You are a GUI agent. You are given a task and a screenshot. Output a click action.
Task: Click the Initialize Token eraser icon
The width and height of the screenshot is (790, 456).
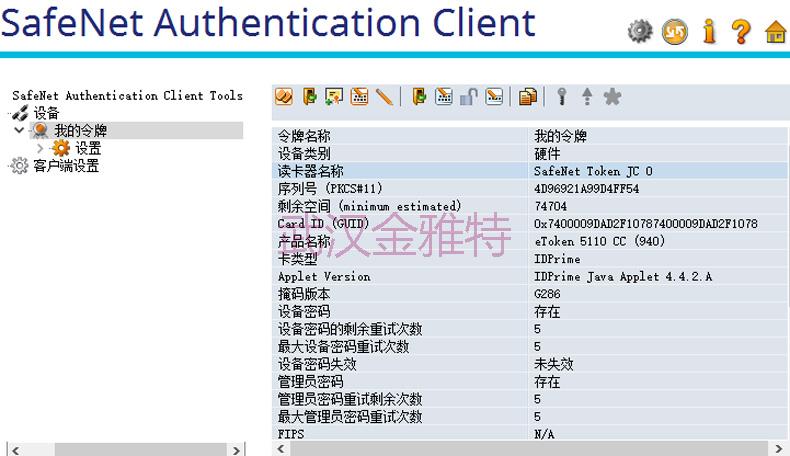tap(284, 96)
